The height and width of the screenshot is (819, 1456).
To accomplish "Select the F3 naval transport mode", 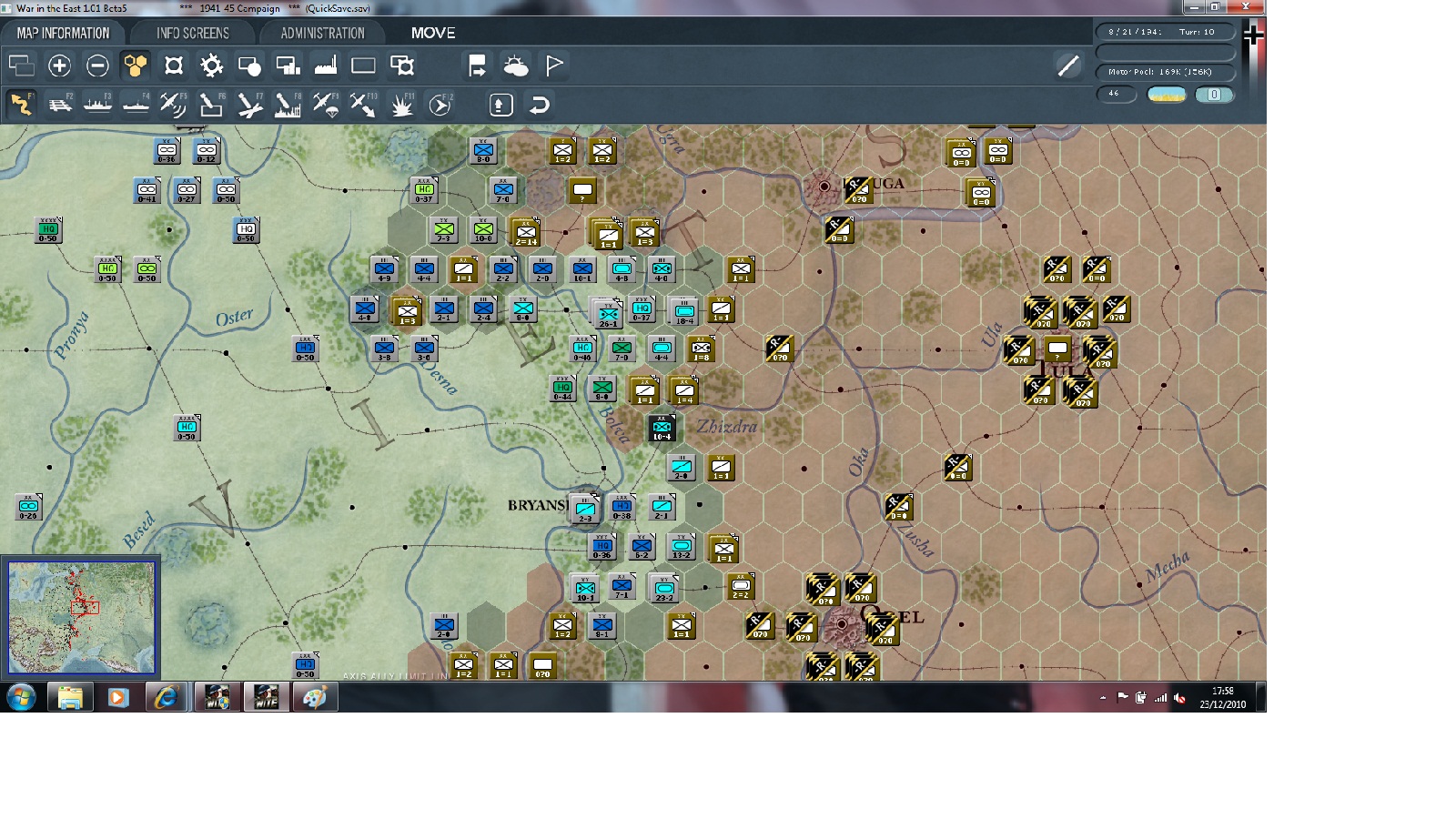I will (97, 105).
